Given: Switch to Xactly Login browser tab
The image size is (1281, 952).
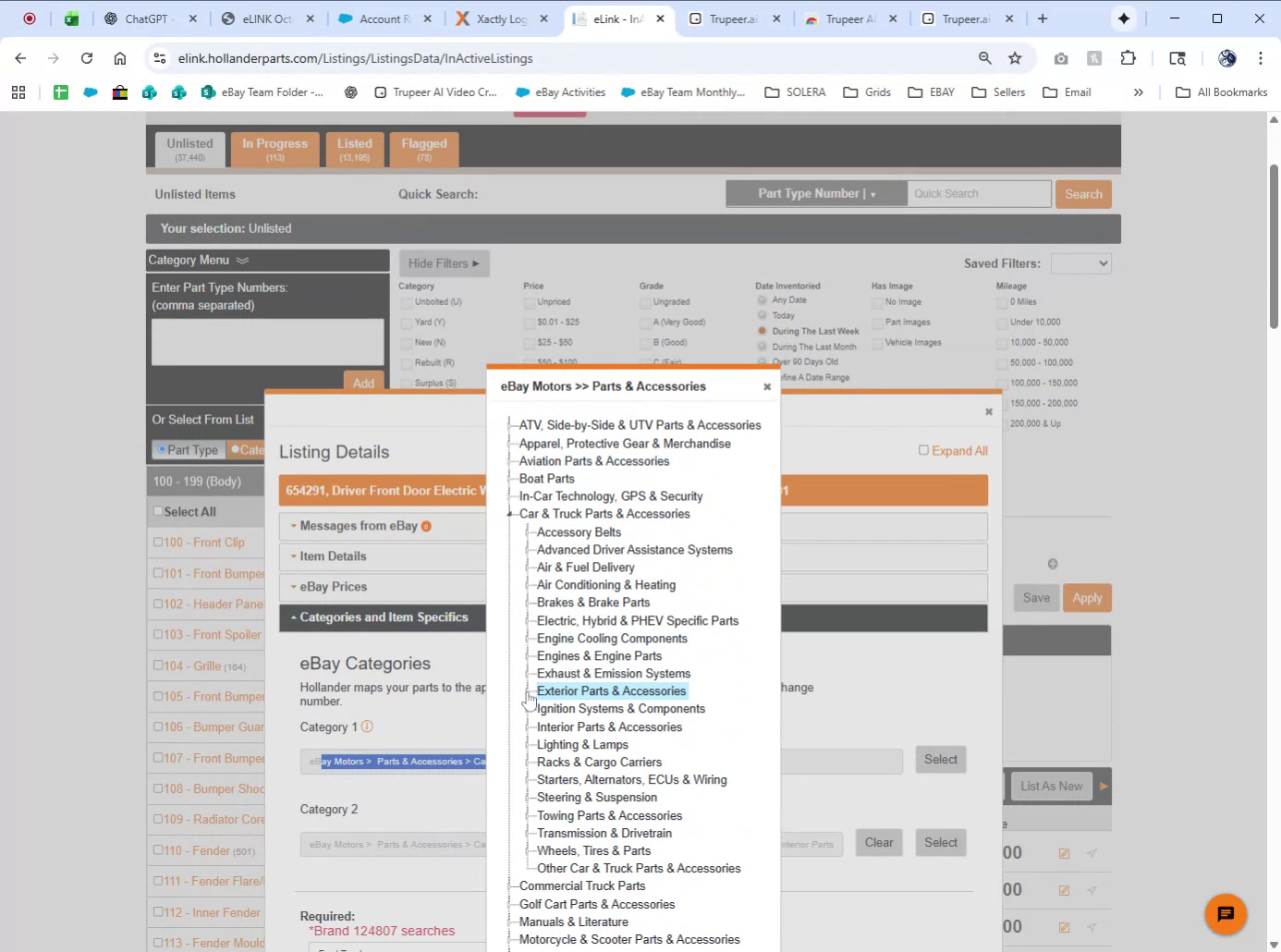Looking at the screenshot, I should (x=503, y=18).
